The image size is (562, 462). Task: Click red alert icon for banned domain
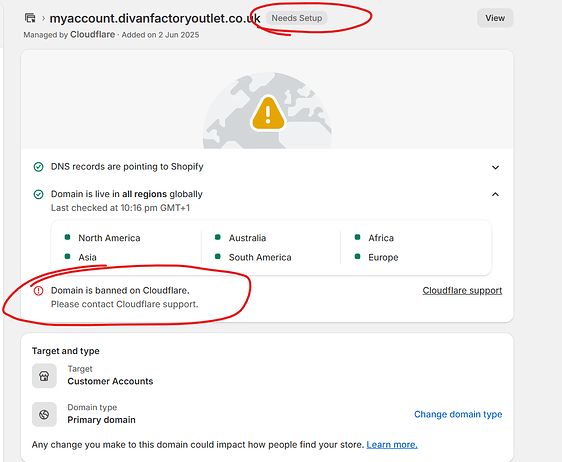point(38,291)
